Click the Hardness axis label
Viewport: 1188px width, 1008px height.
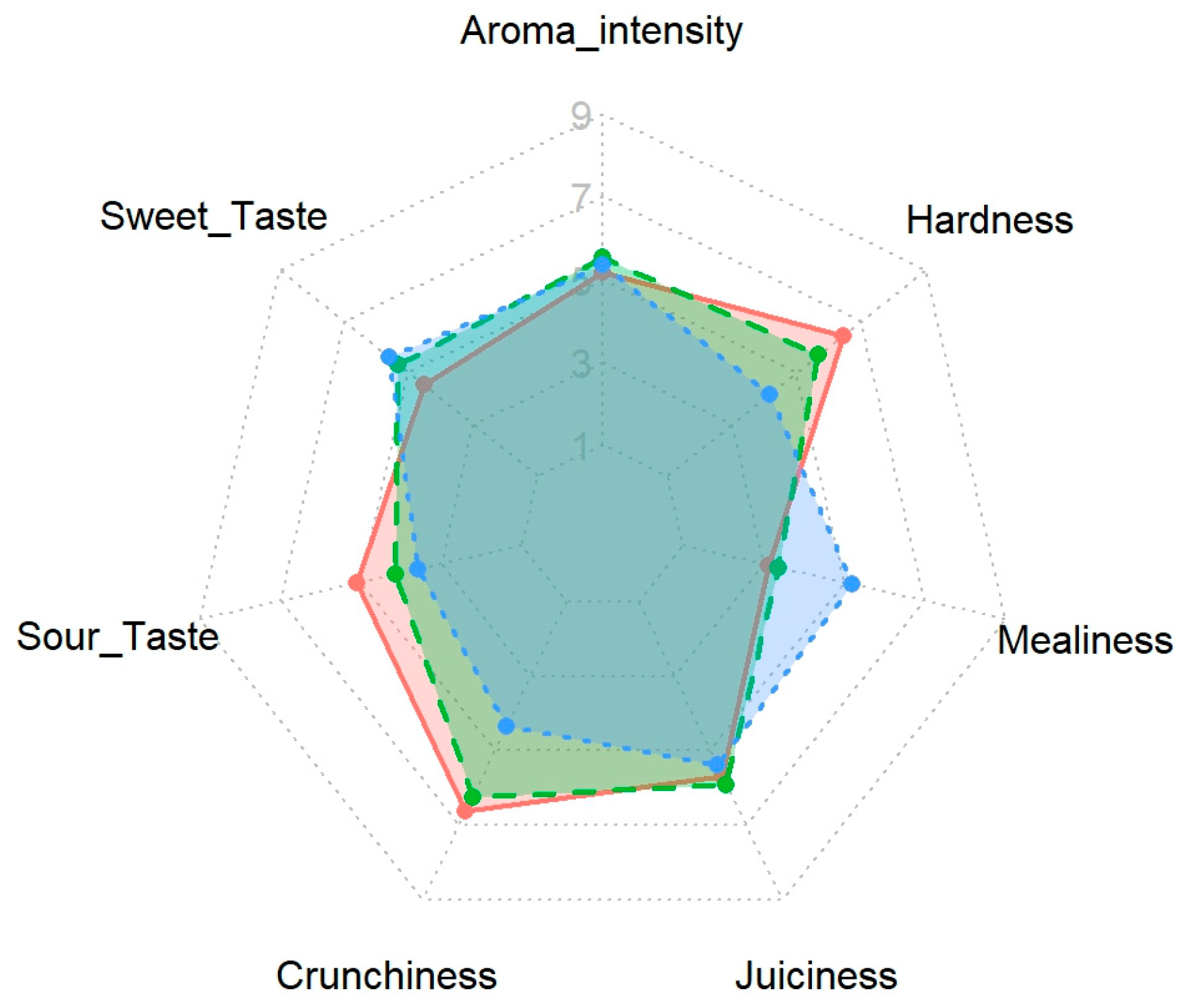tap(989, 220)
